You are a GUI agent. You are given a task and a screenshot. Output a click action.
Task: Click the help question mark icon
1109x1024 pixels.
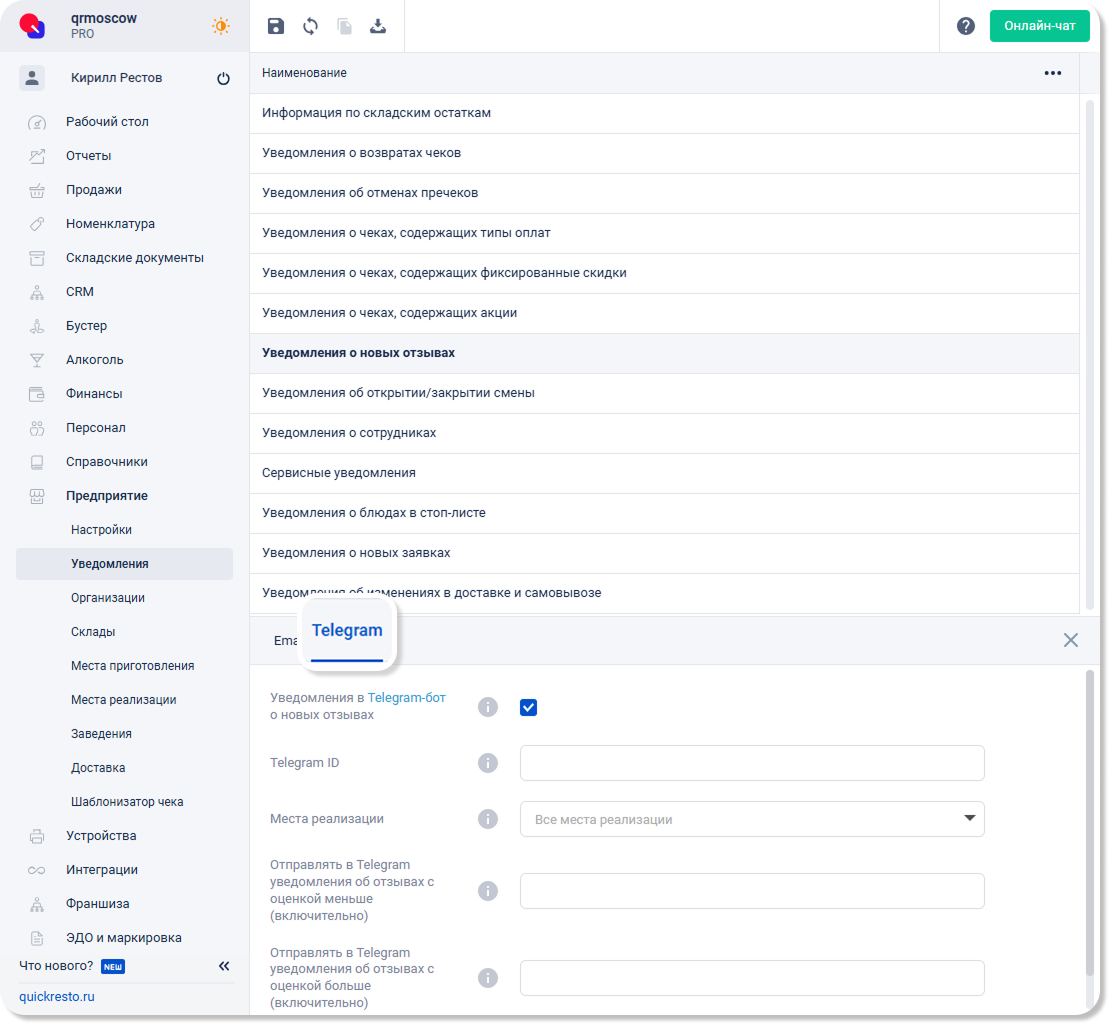[x=965, y=27]
